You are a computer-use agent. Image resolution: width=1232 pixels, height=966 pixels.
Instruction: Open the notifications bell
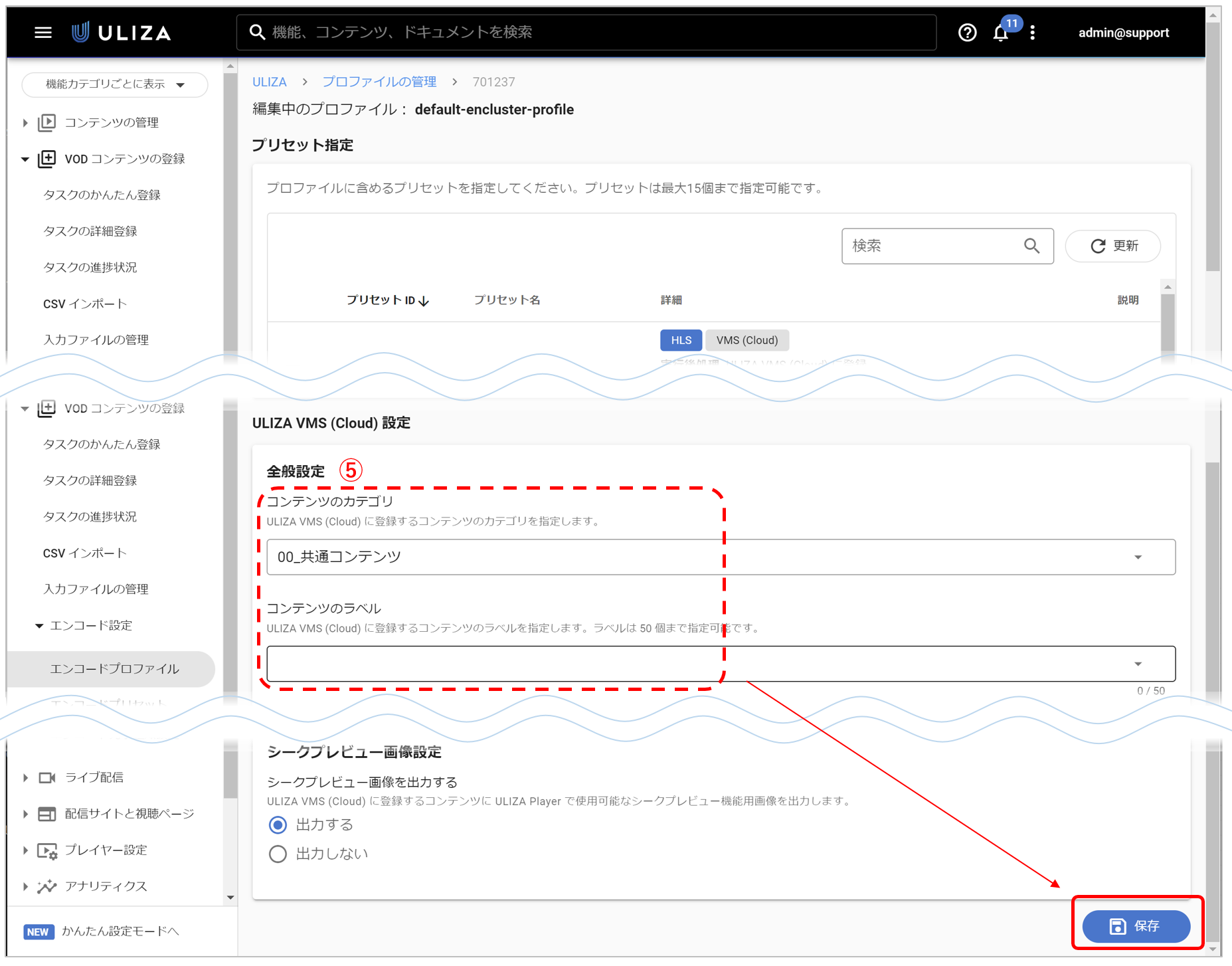(x=1001, y=33)
